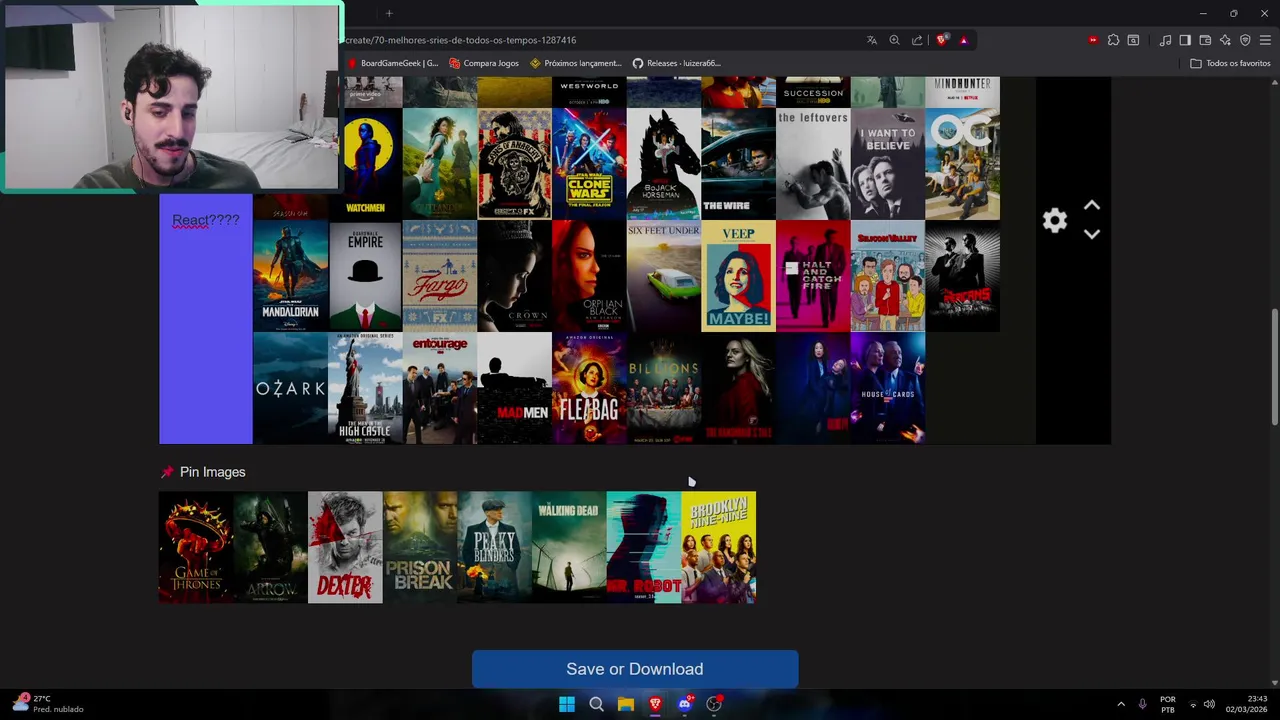Open the Releases luizera66 GitHub bookmark
Viewport: 1280px width, 720px height.
coord(676,63)
